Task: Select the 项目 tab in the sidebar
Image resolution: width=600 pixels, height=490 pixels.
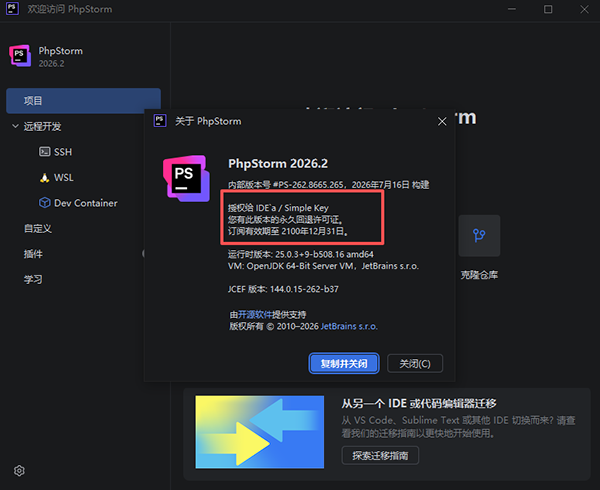Action: click(83, 101)
